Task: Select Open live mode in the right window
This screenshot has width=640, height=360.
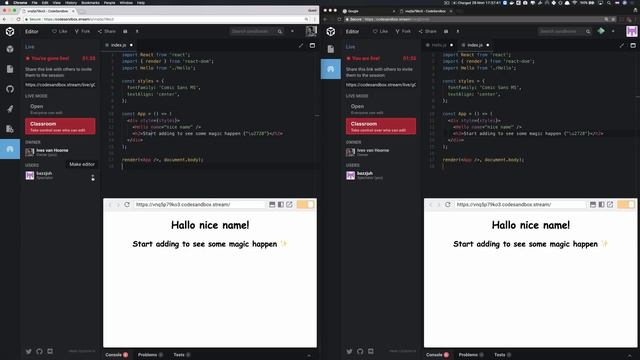Action: click(381, 109)
